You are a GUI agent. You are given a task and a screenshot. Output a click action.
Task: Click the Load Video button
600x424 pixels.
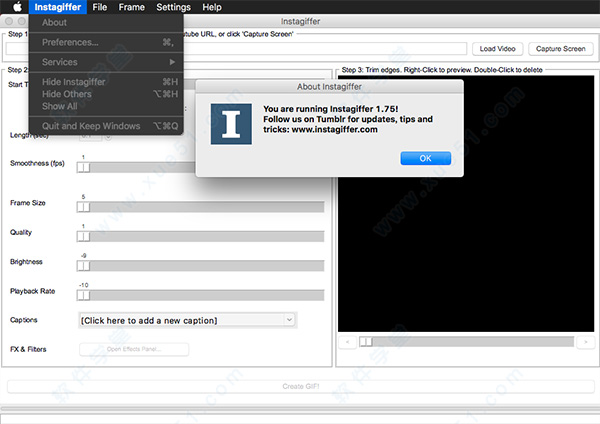pos(497,49)
